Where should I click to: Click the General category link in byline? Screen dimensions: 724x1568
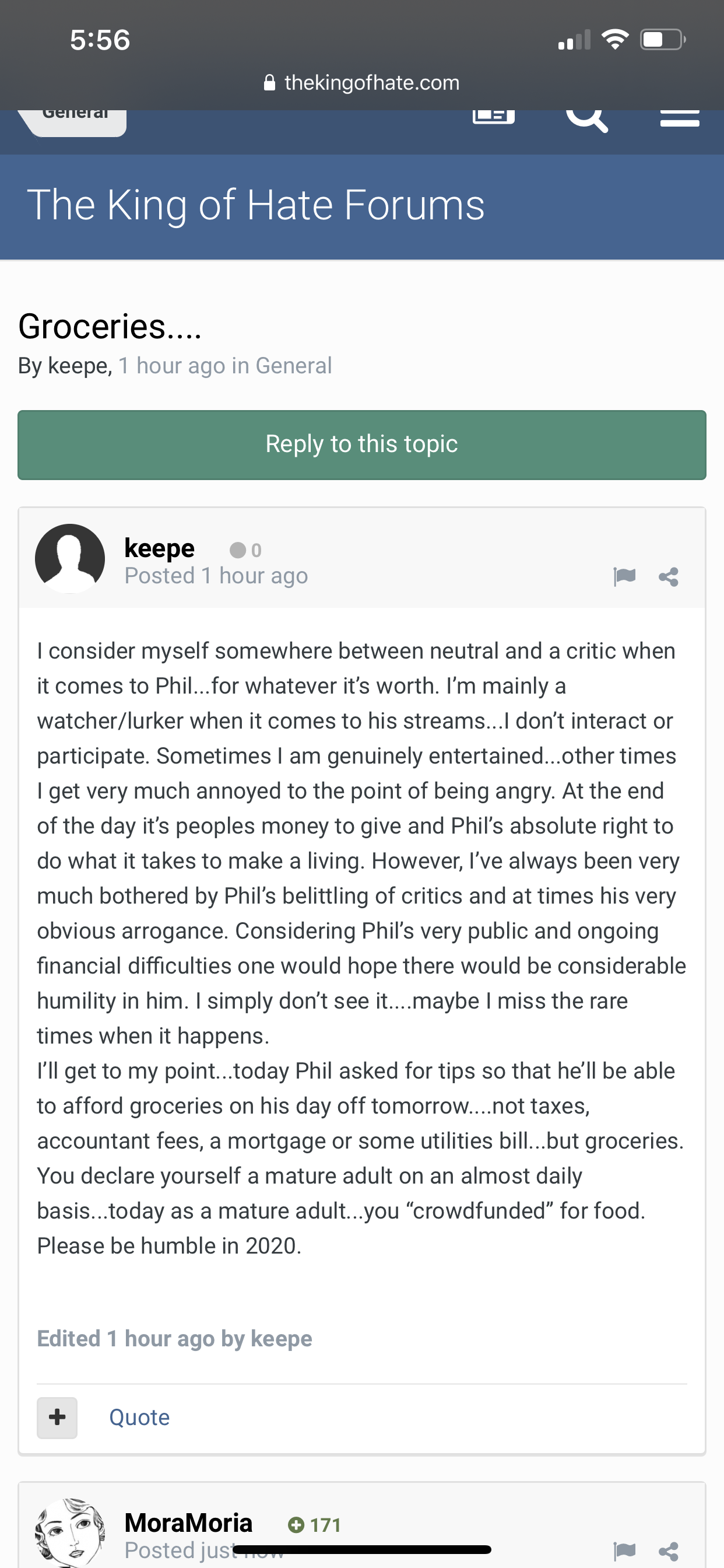[x=293, y=366]
